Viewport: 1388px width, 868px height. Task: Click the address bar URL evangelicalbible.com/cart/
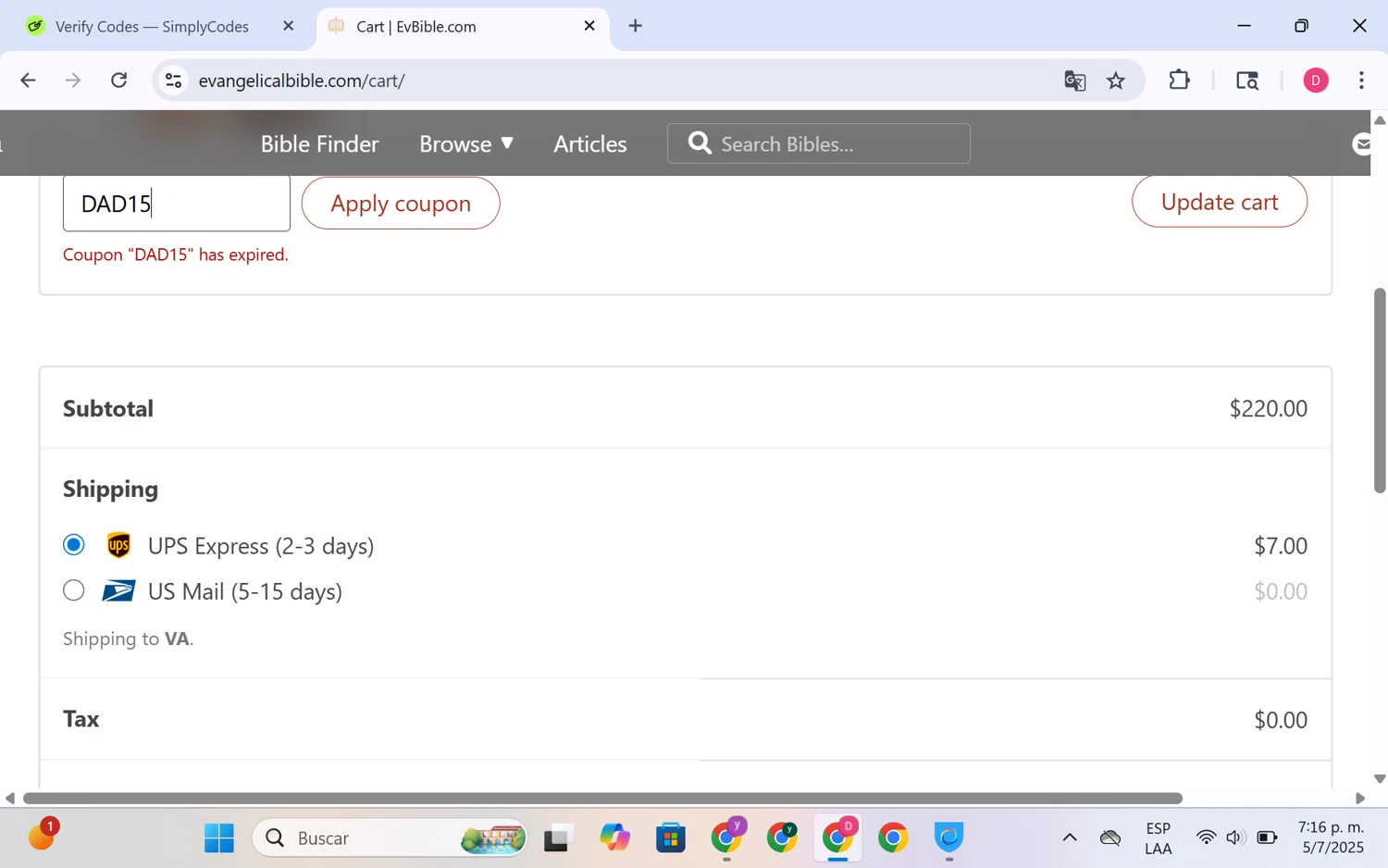[302, 81]
